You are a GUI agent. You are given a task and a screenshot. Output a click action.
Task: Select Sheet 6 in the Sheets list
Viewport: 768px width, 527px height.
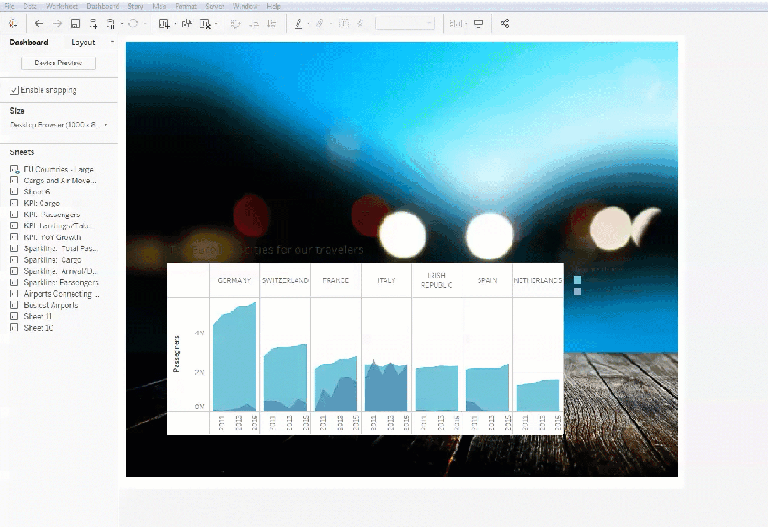(x=30, y=192)
